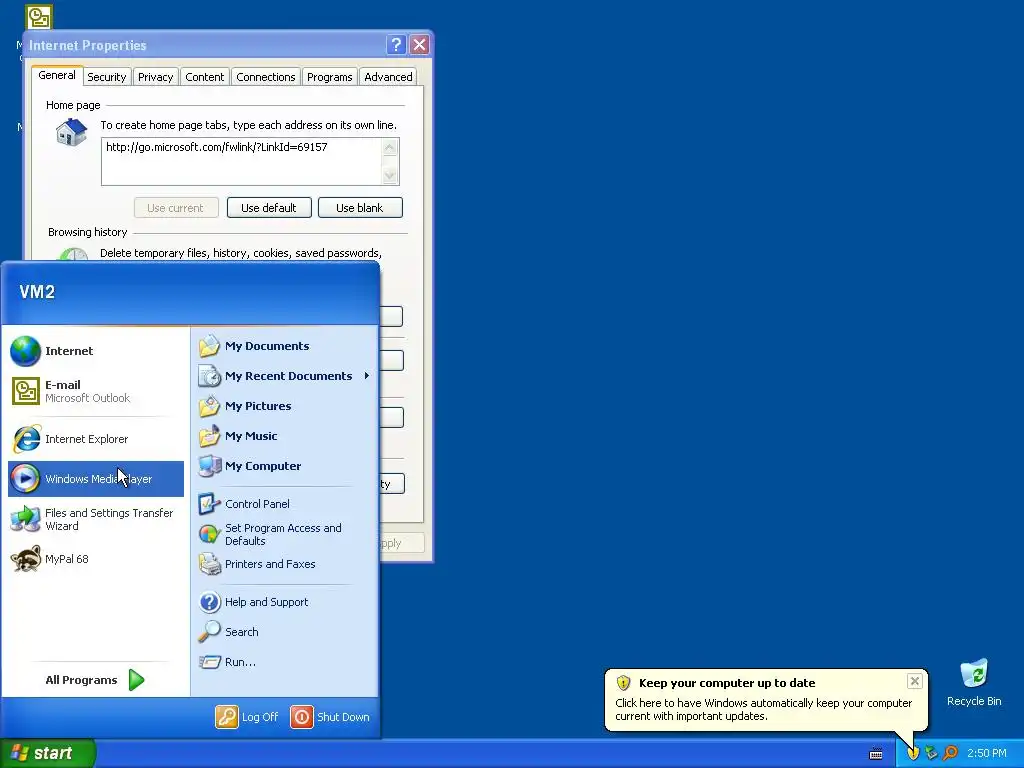The width and height of the screenshot is (1024, 768).
Task: Open Search from Start menu
Action: click(284, 632)
